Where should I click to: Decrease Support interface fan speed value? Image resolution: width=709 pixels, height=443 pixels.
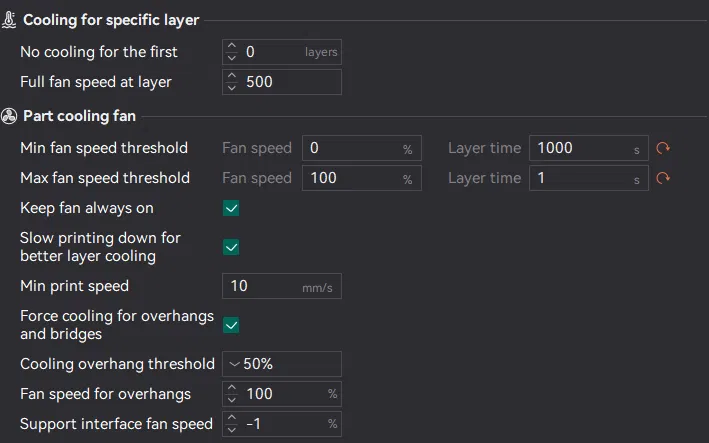pos(232,429)
